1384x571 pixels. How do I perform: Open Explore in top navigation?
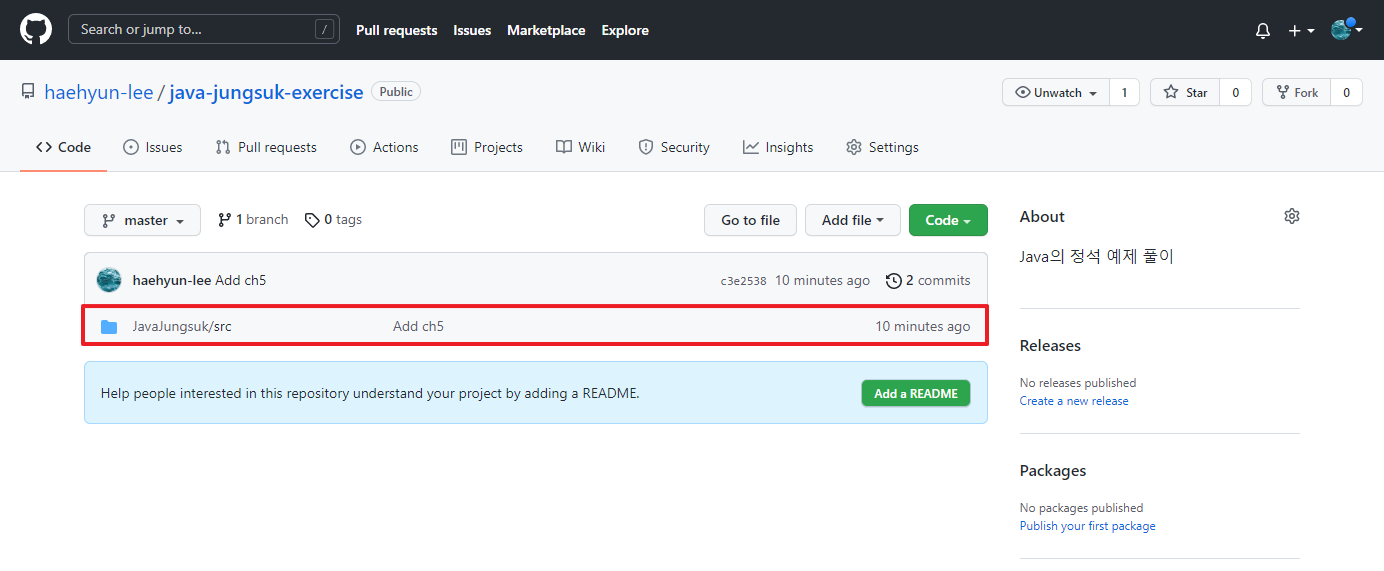625,30
